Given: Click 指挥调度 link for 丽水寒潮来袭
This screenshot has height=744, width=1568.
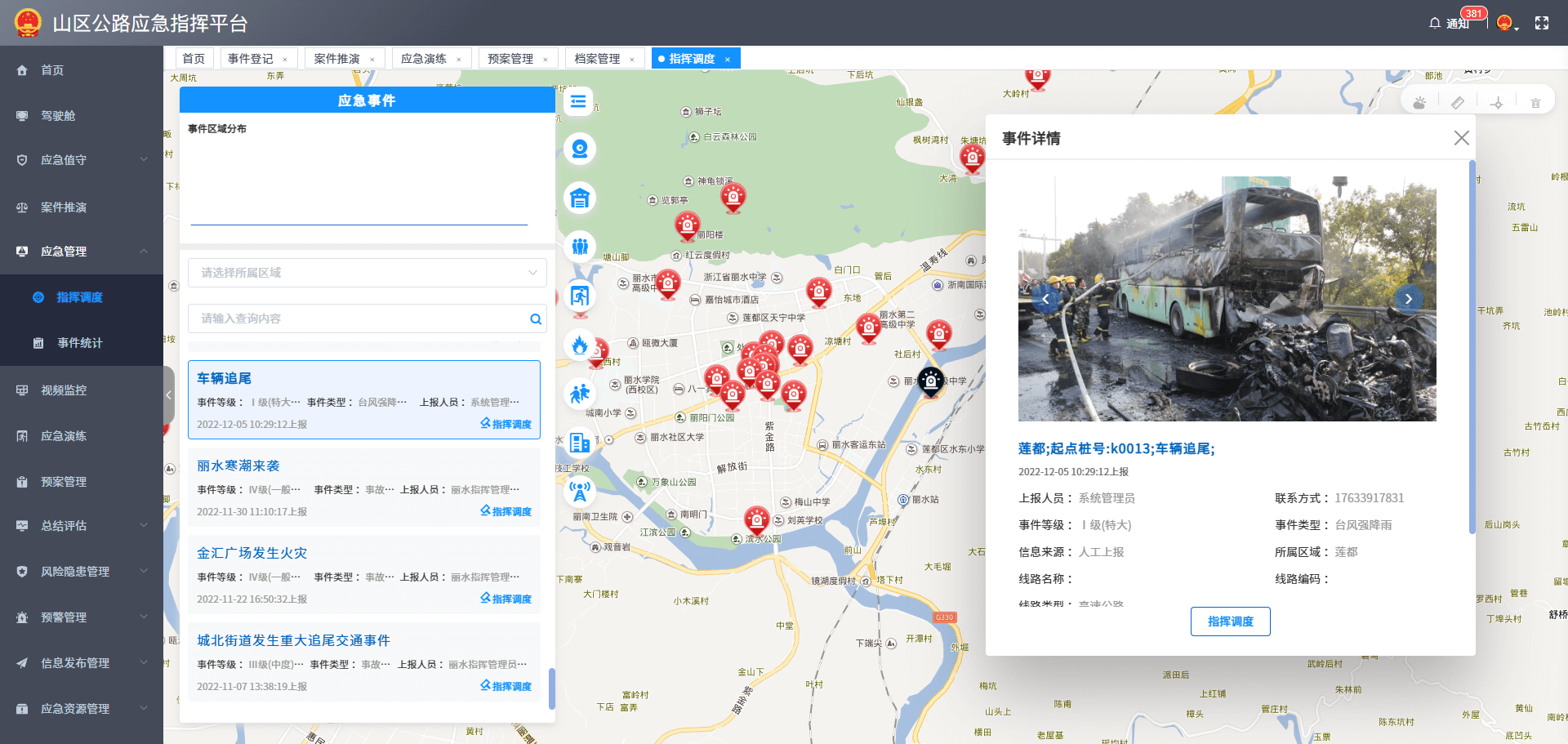Looking at the screenshot, I should click(x=506, y=511).
